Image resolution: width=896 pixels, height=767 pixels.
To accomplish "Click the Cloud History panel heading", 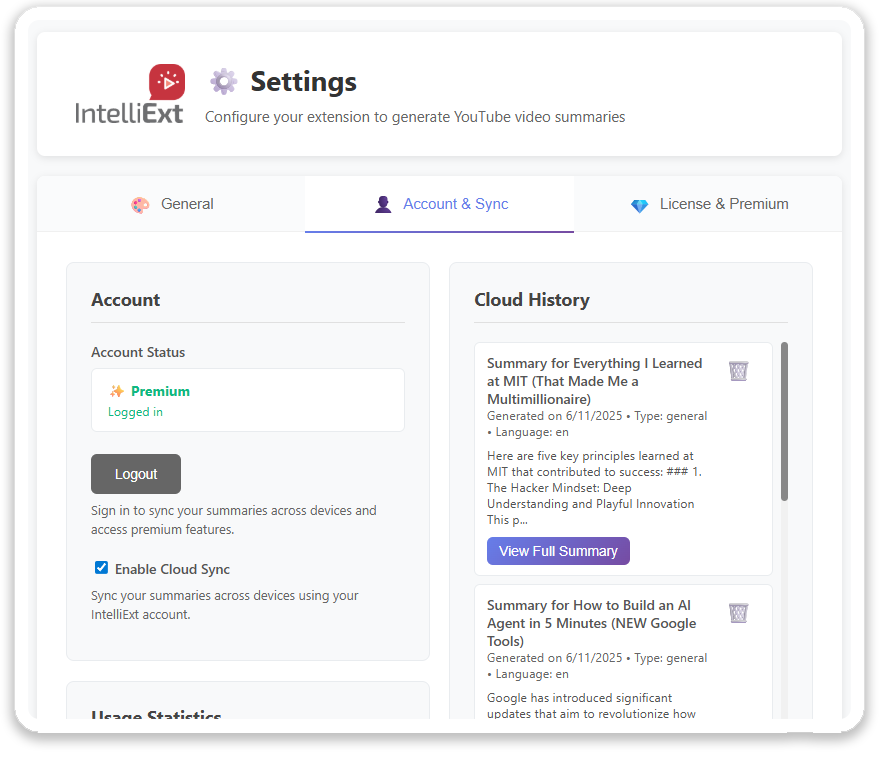I will click(531, 300).
